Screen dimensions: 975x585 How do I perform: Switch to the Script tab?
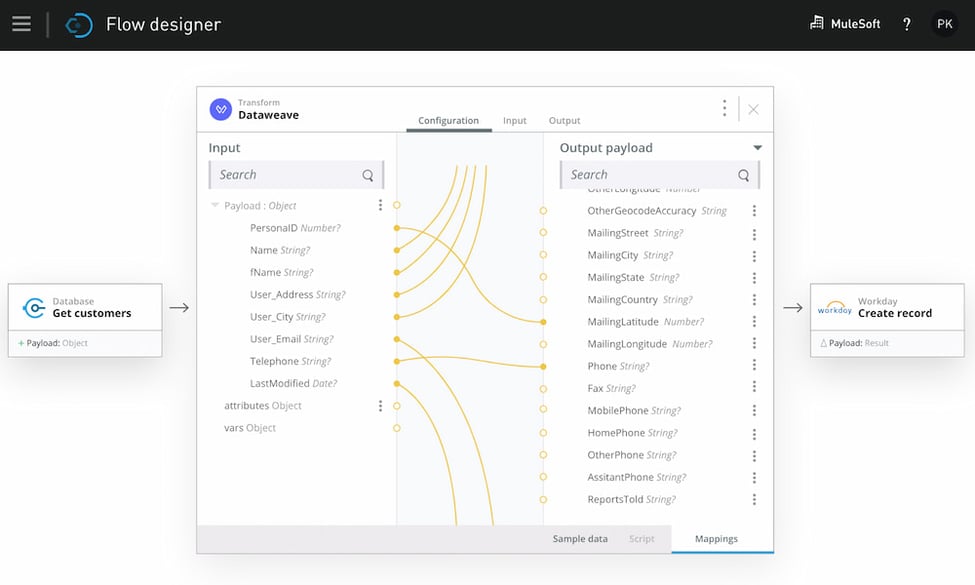pyautogui.click(x=642, y=538)
